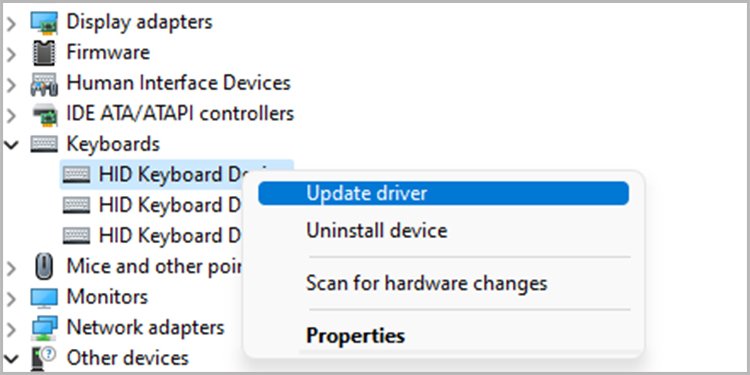Viewport: 750px width, 375px height.
Task: Collapse the Other devices node
Action: [x=11, y=358]
